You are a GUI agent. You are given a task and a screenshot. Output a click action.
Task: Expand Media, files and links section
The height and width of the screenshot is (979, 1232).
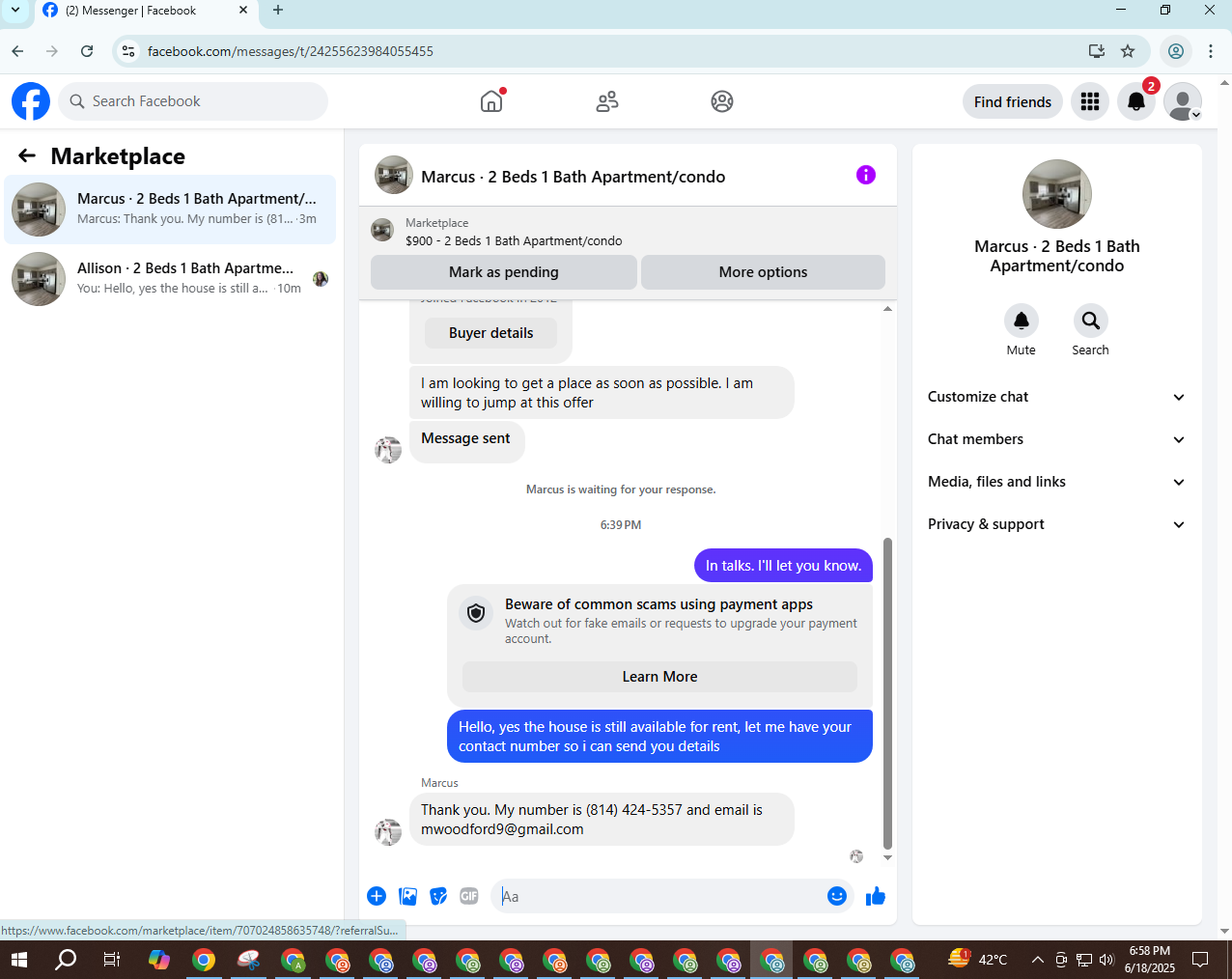(1056, 482)
